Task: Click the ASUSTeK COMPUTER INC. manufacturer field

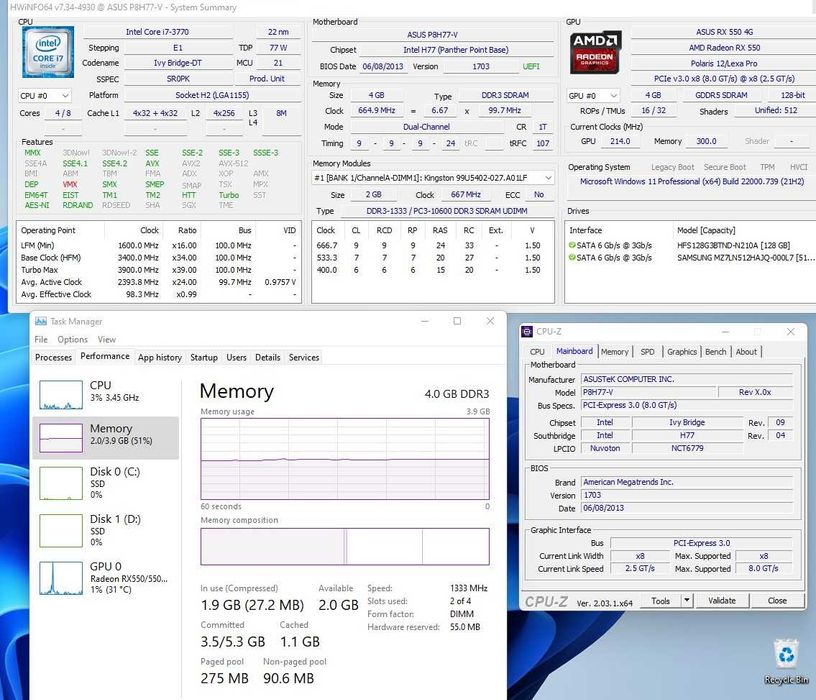Action: click(x=687, y=379)
